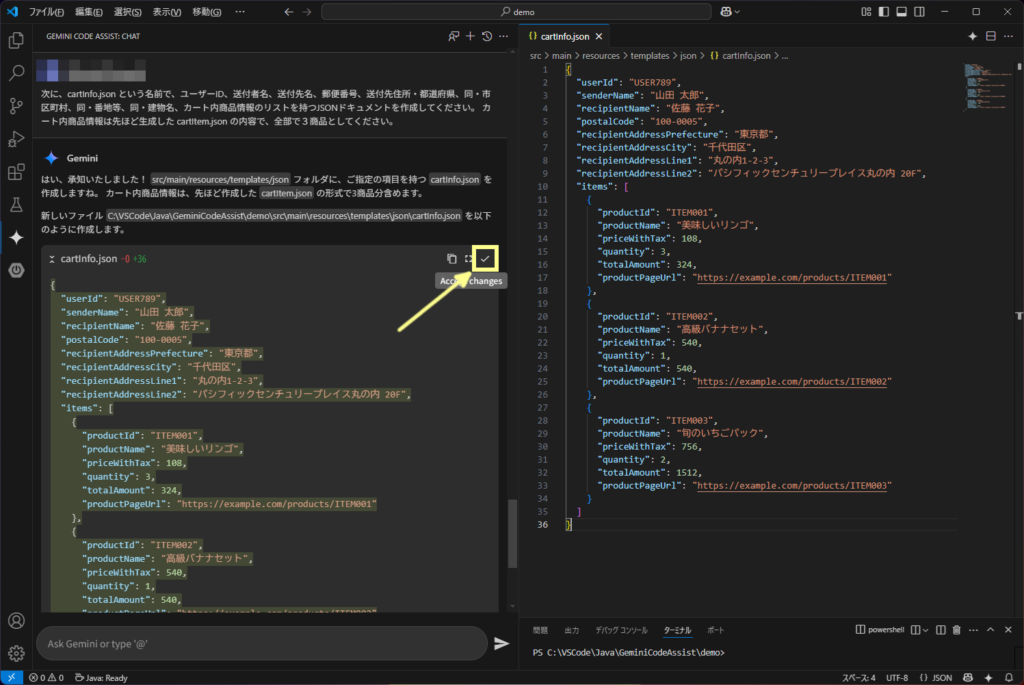Open the 選択(S) menu
This screenshot has height=685, width=1024.
127,12
